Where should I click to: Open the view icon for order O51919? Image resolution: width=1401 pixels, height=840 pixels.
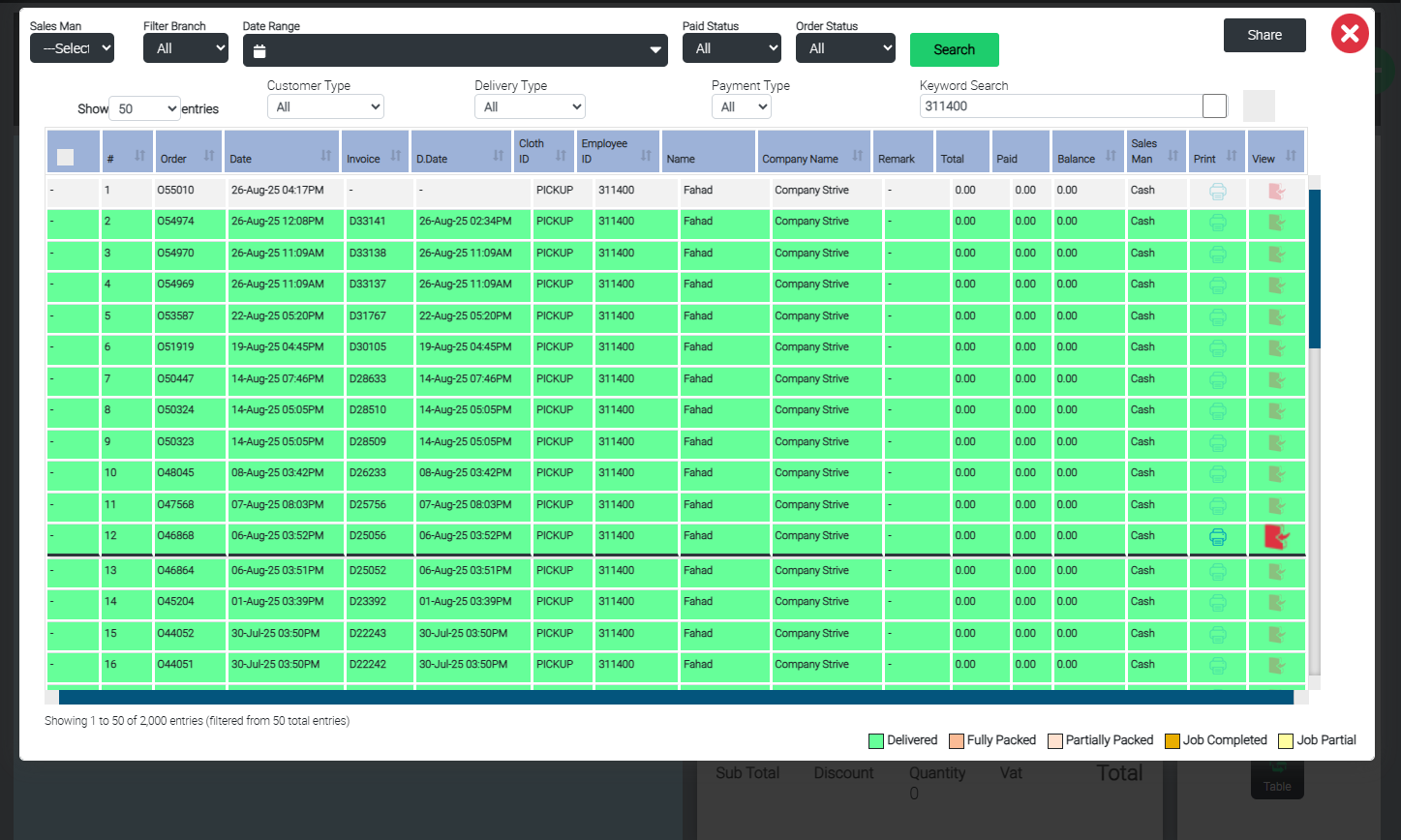1277,347
